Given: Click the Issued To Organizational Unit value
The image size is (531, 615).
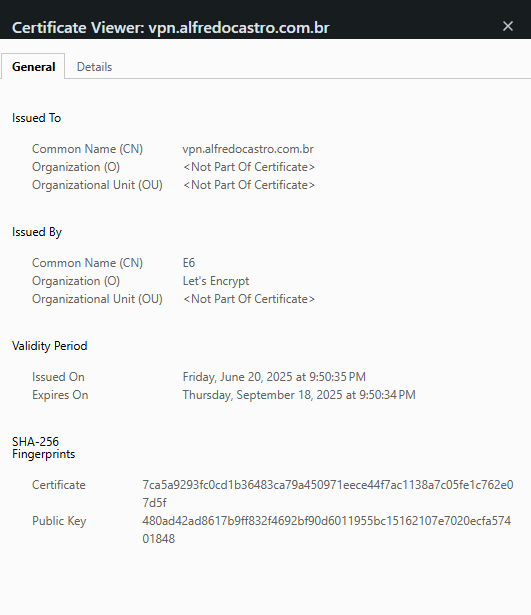Looking at the screenshot, I should (249, 185).
